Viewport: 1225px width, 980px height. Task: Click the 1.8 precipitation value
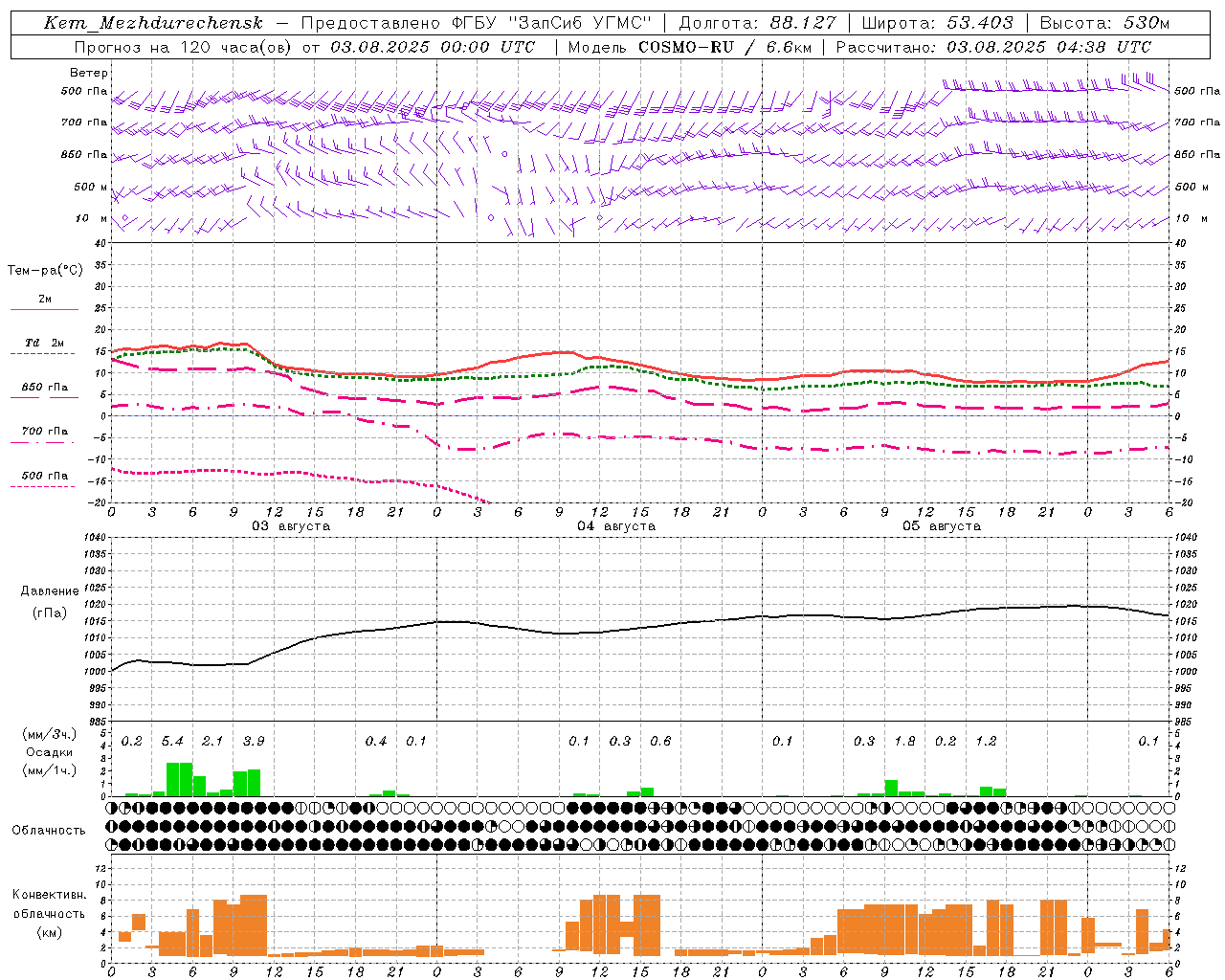904,742
